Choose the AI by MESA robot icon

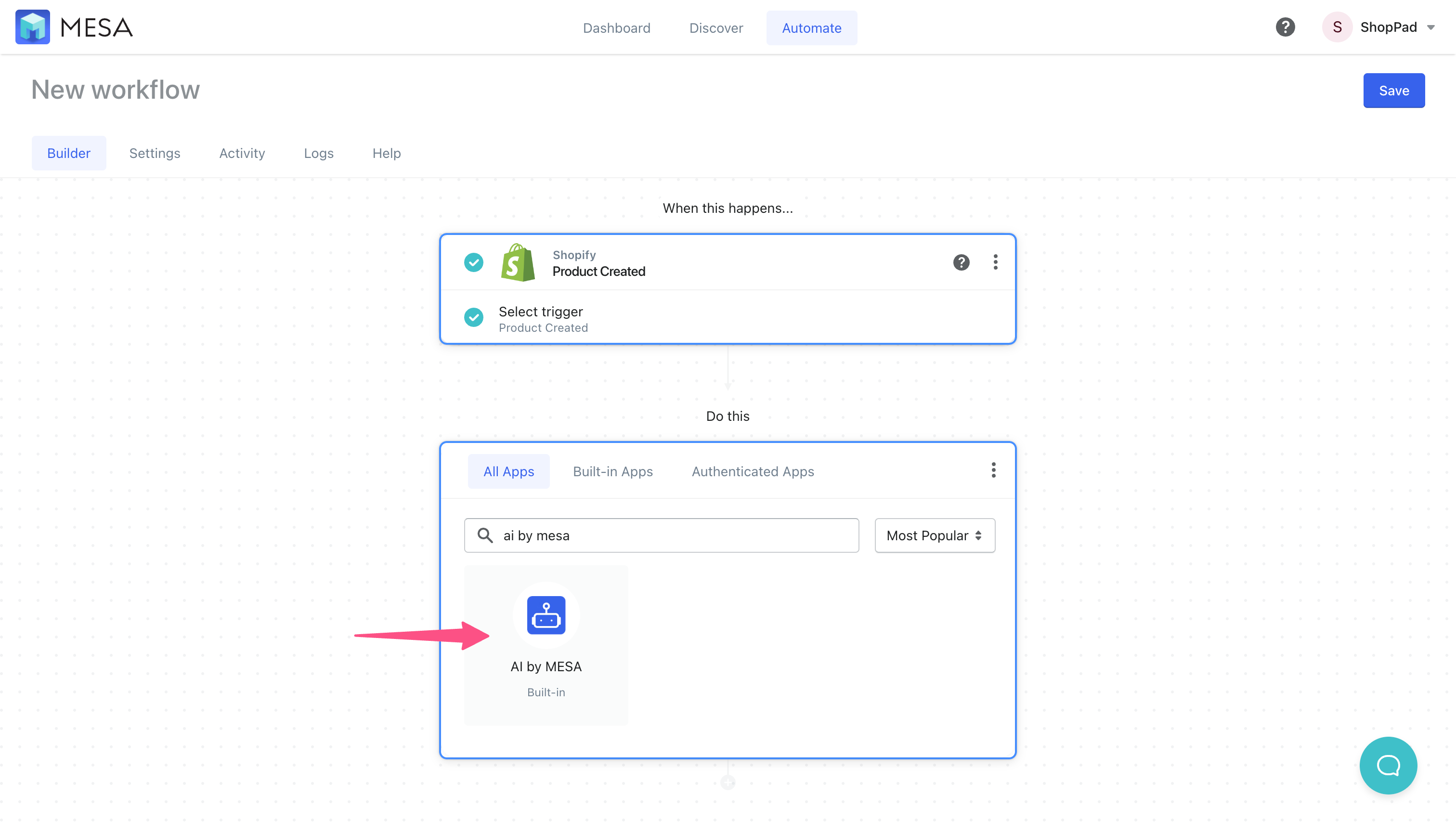pyautogui.click(x=546, y=615)
